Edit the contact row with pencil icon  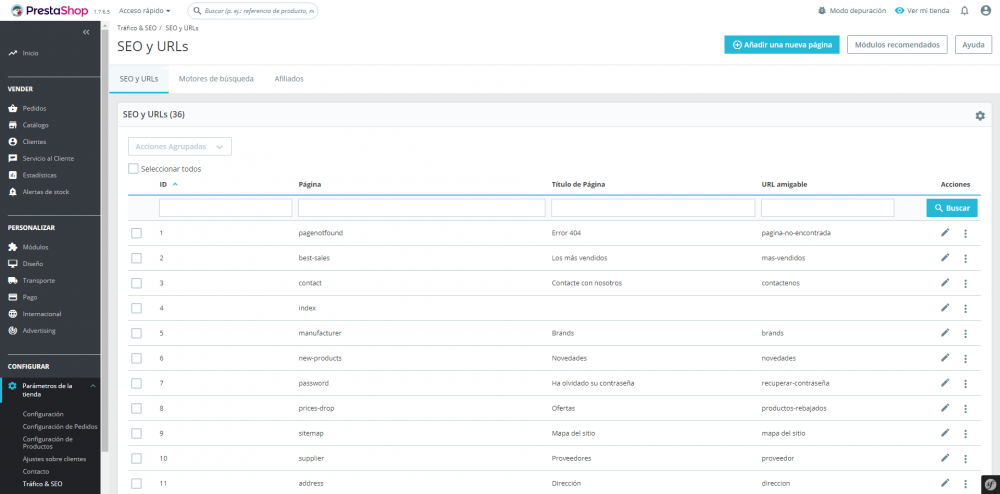[x=945, y=282]
